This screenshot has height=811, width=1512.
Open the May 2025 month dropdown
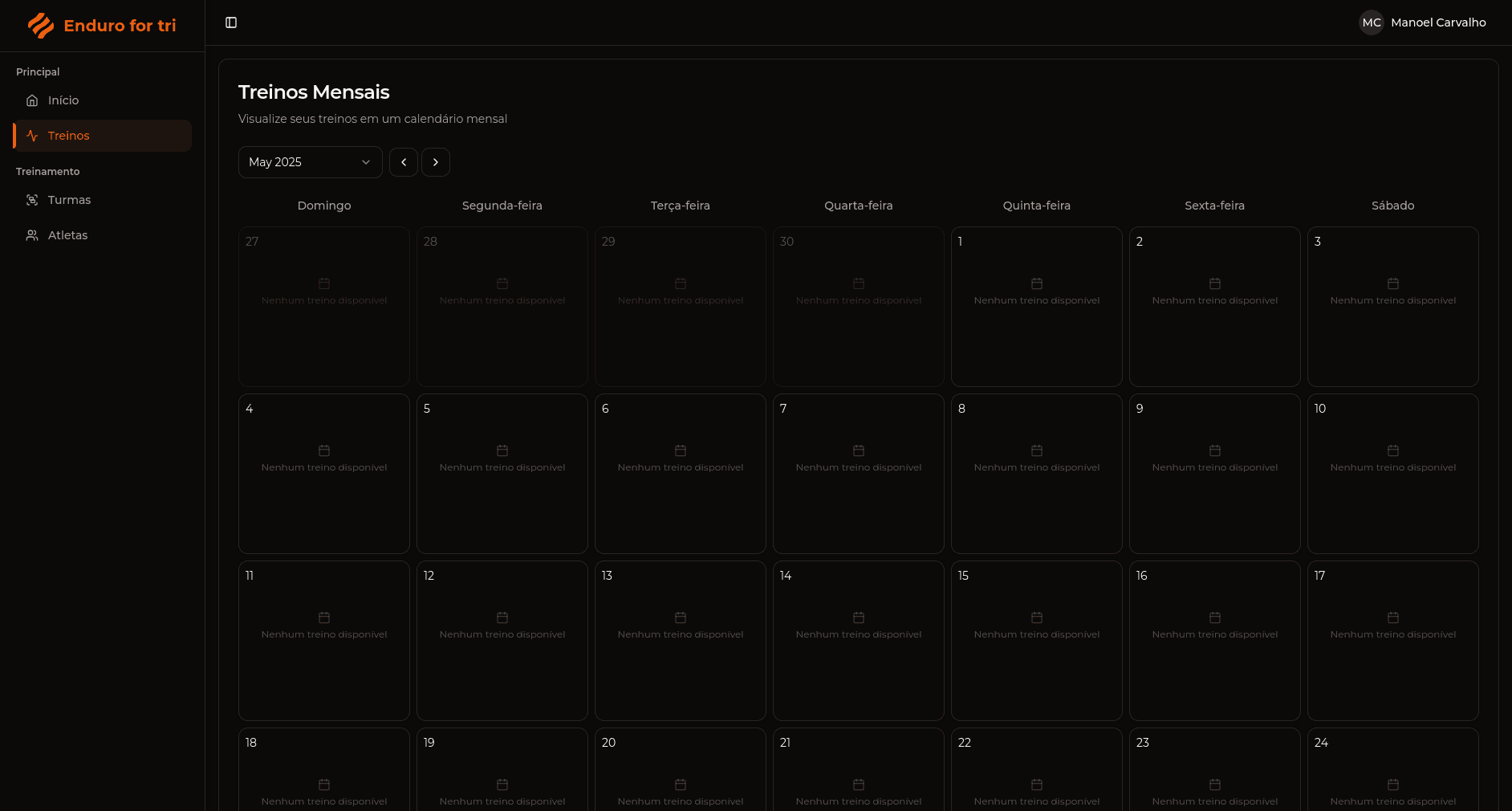click(310, 162)
